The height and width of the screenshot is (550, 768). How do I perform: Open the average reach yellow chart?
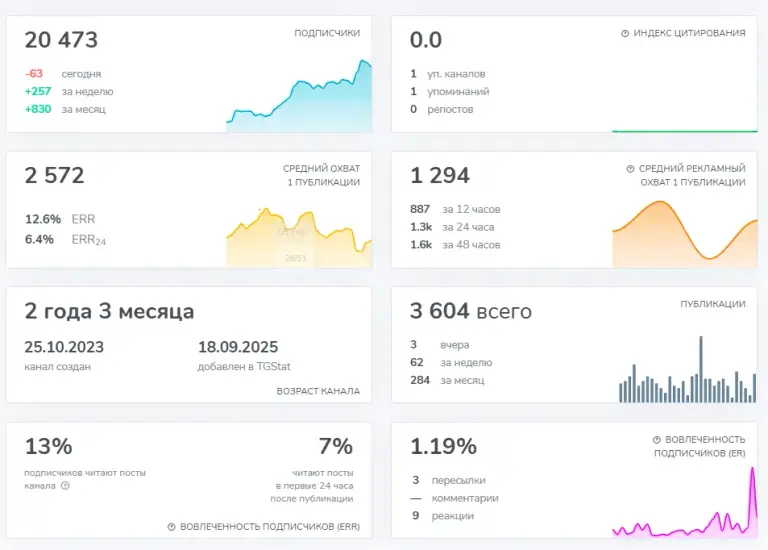tap(299, 238)
